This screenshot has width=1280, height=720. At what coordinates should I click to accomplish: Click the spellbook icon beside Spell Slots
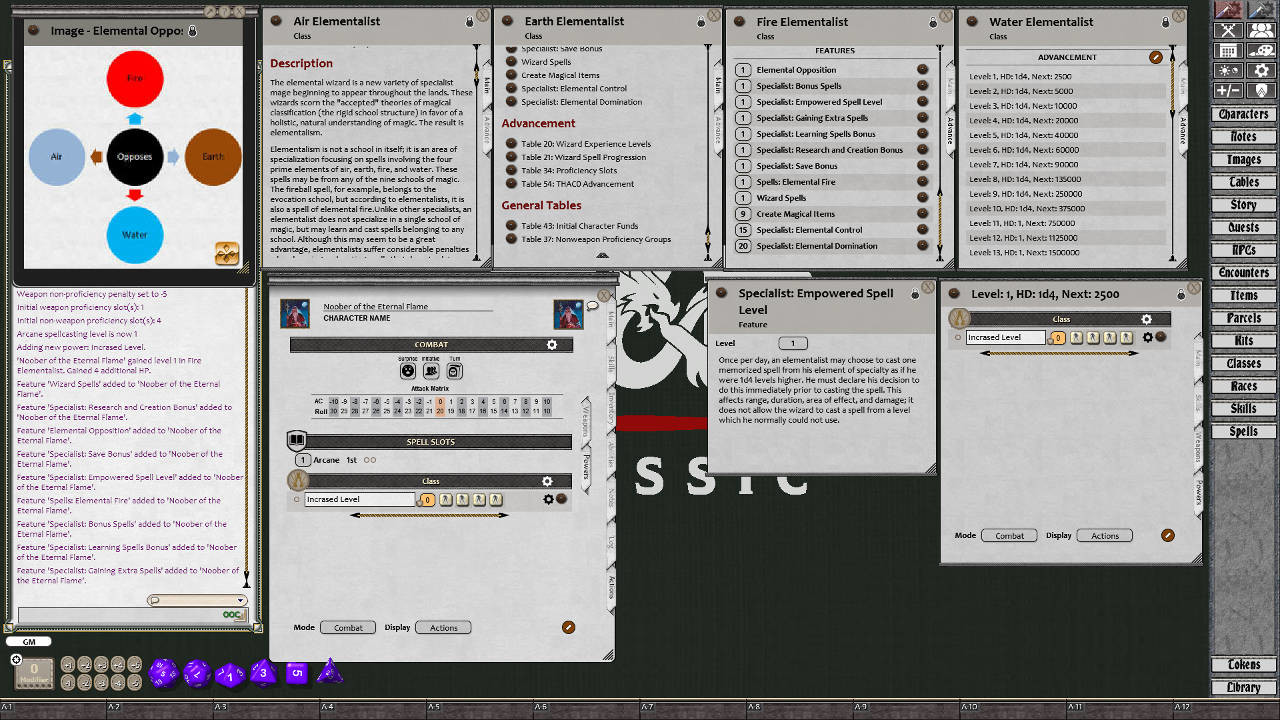pos(296,440)
